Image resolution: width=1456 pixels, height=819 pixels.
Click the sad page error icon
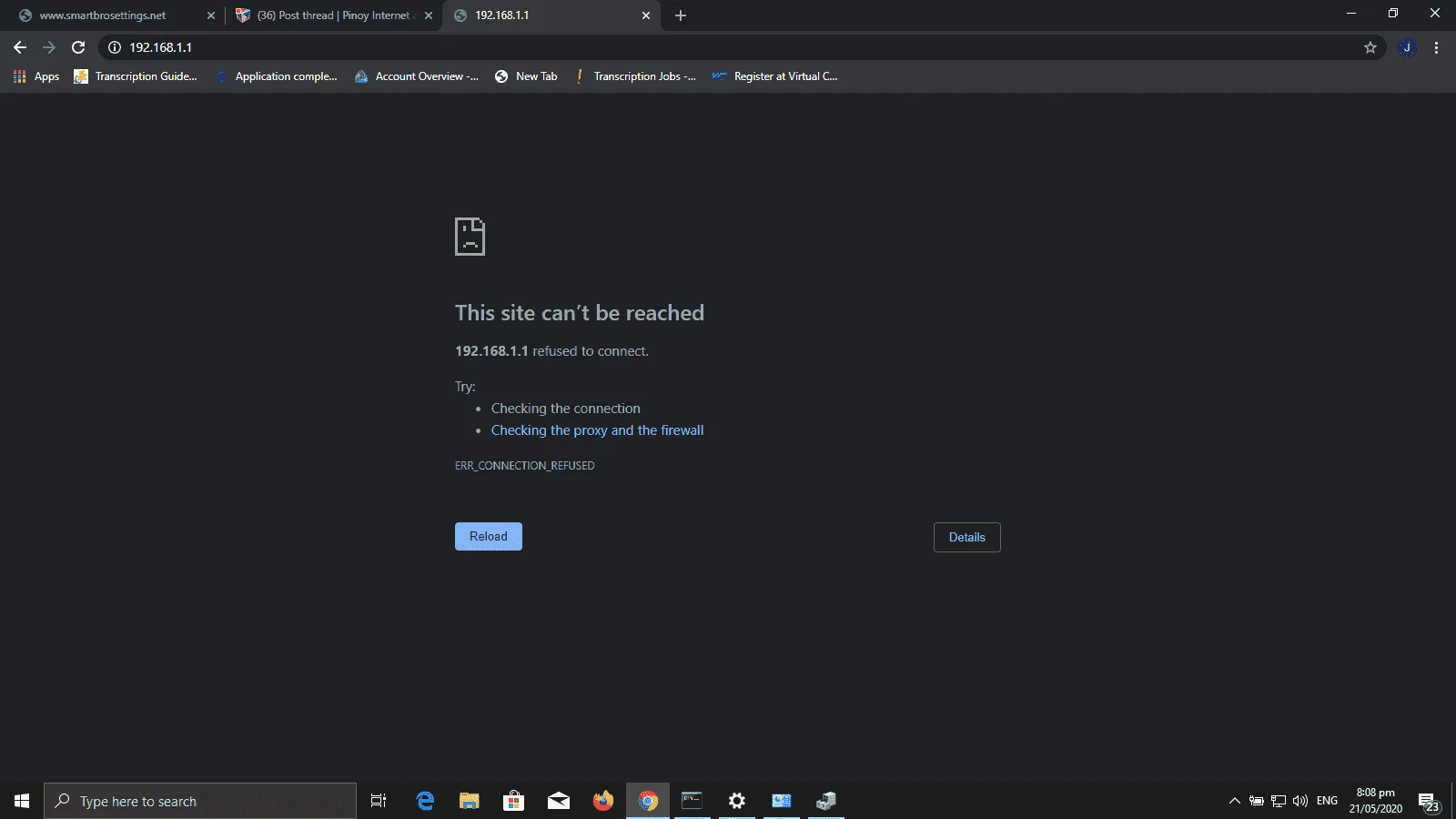point(470,237)
